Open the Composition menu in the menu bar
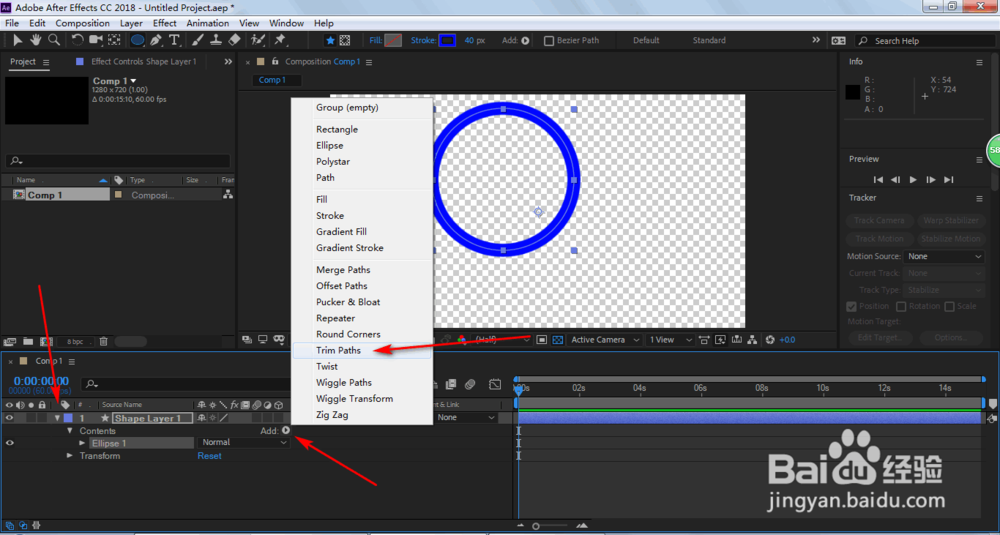1000x535 pixels. pyautogui.click(x=82, y=23)
